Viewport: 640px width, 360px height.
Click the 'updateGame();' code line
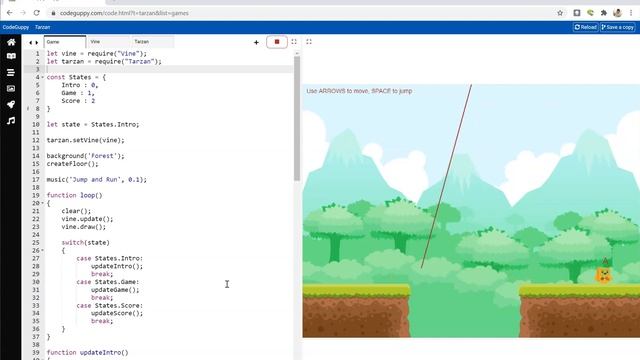tap(115, 290)
